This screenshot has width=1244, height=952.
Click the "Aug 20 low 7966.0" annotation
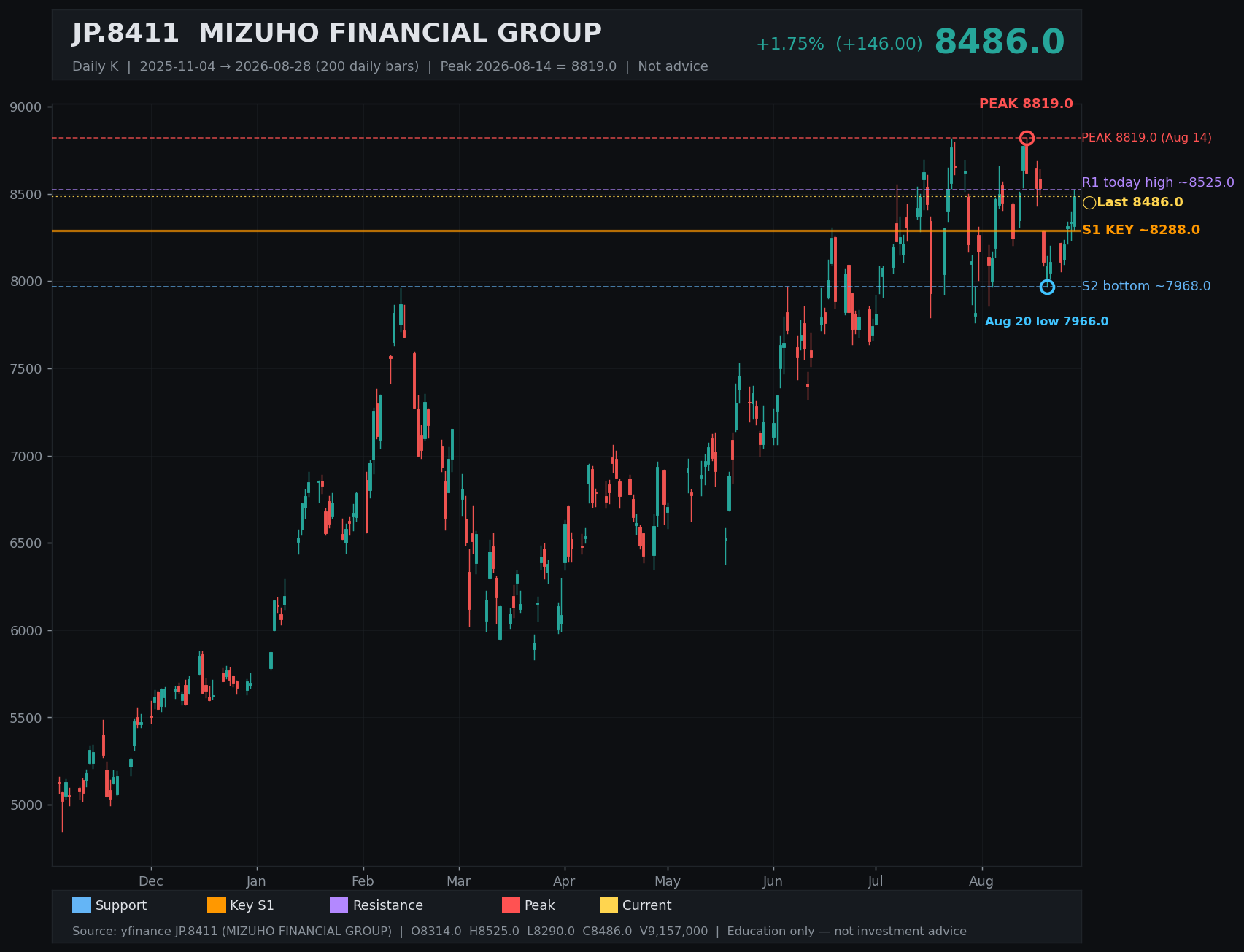click(1046, 322)
